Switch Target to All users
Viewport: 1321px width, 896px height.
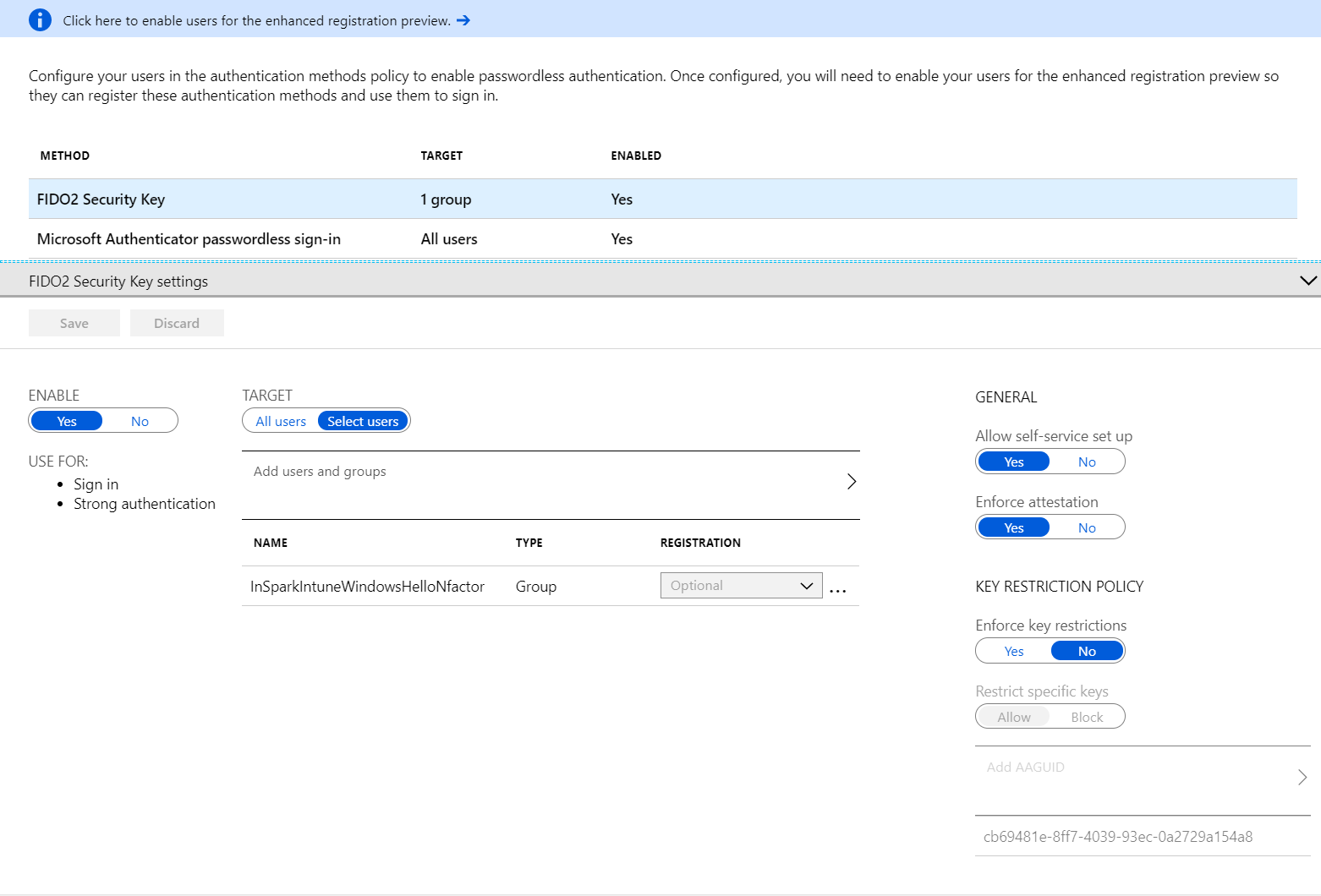pyautogui.click(x=281, y=421)
